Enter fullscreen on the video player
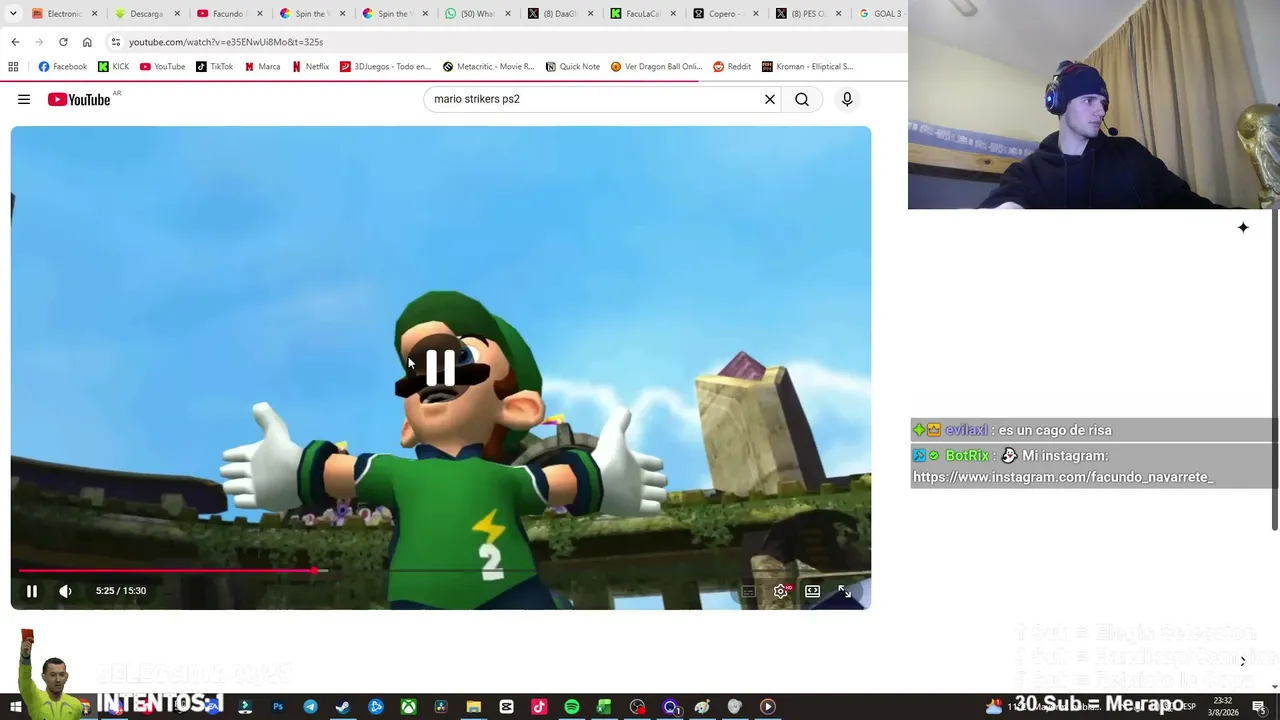The height and width of the screenshot is (720, 1280). 845,591
